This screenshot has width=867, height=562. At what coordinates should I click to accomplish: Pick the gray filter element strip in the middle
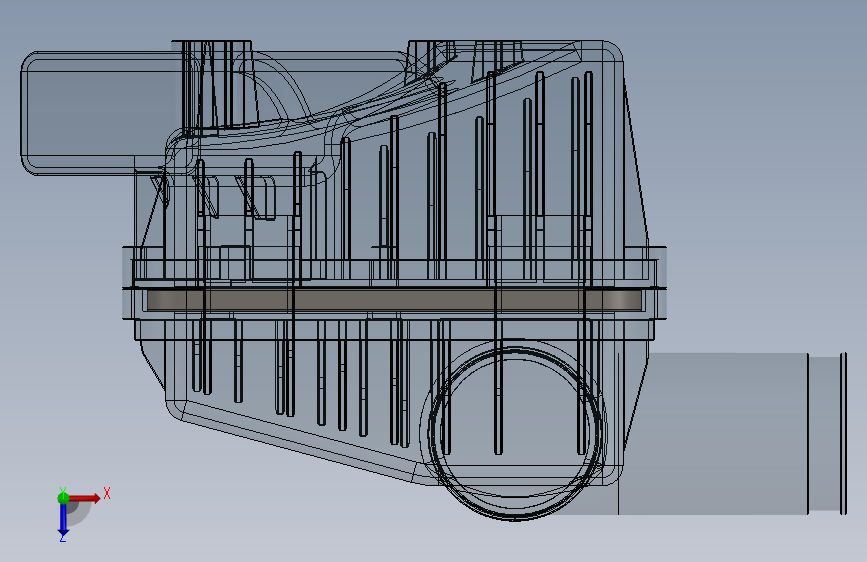(394, 301)
